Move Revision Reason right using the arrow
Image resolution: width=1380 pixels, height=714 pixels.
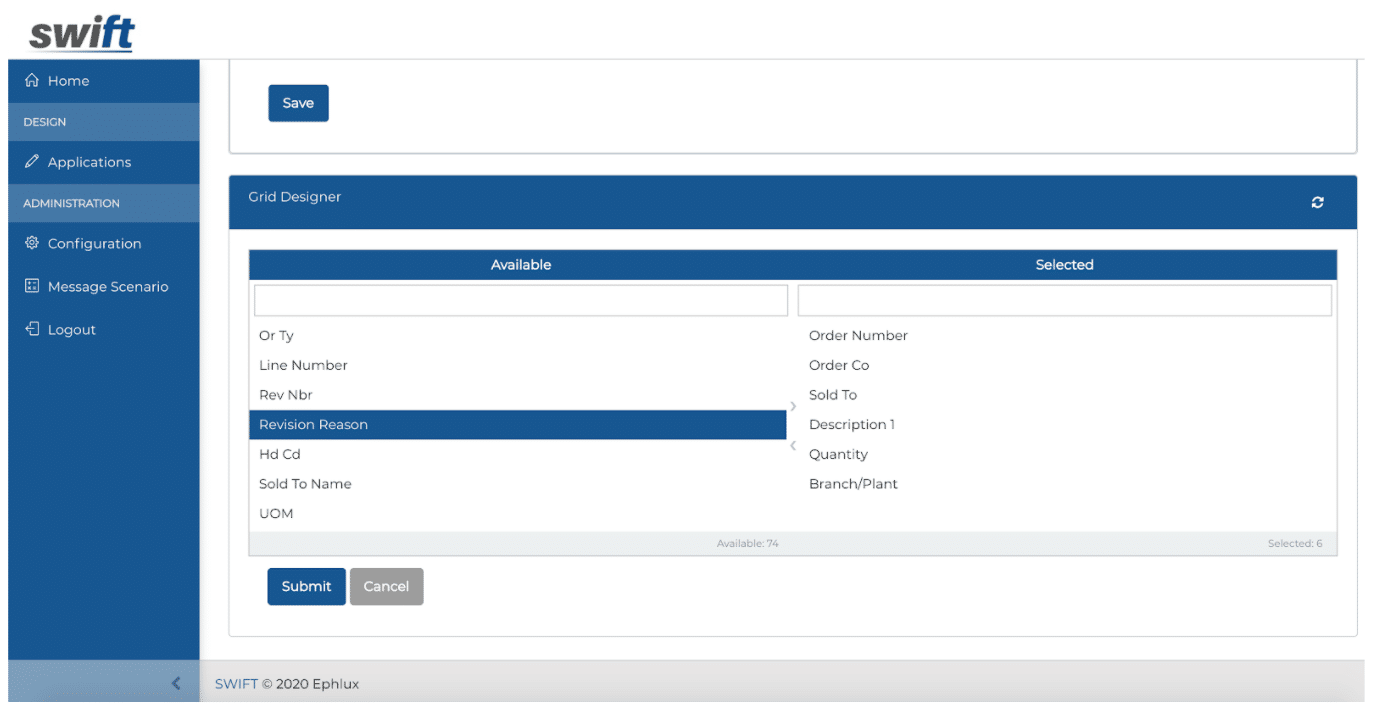(x=792, y=407)
